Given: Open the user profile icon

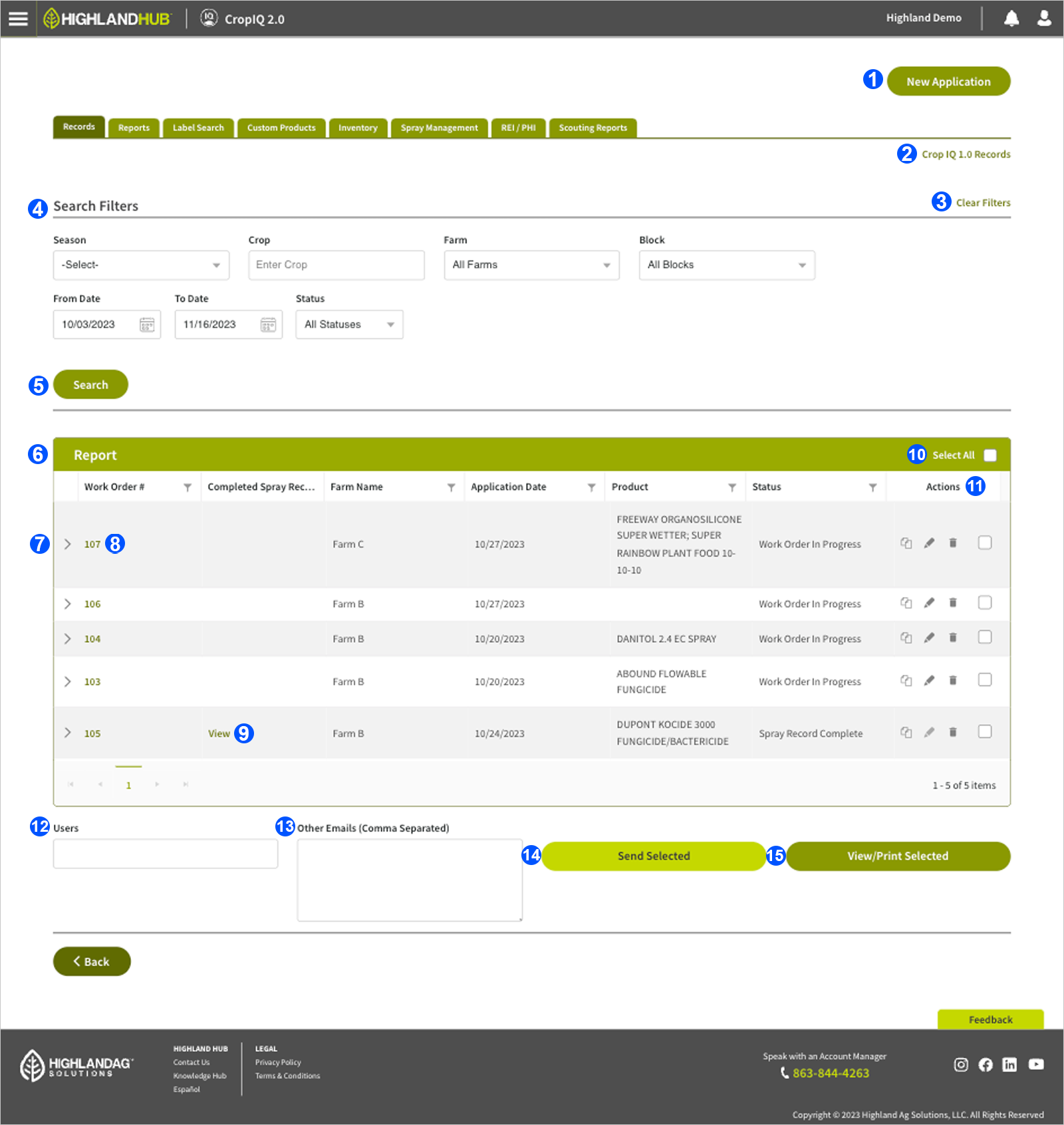Looking at the screenshot, I should click(x=1044, y=19).
